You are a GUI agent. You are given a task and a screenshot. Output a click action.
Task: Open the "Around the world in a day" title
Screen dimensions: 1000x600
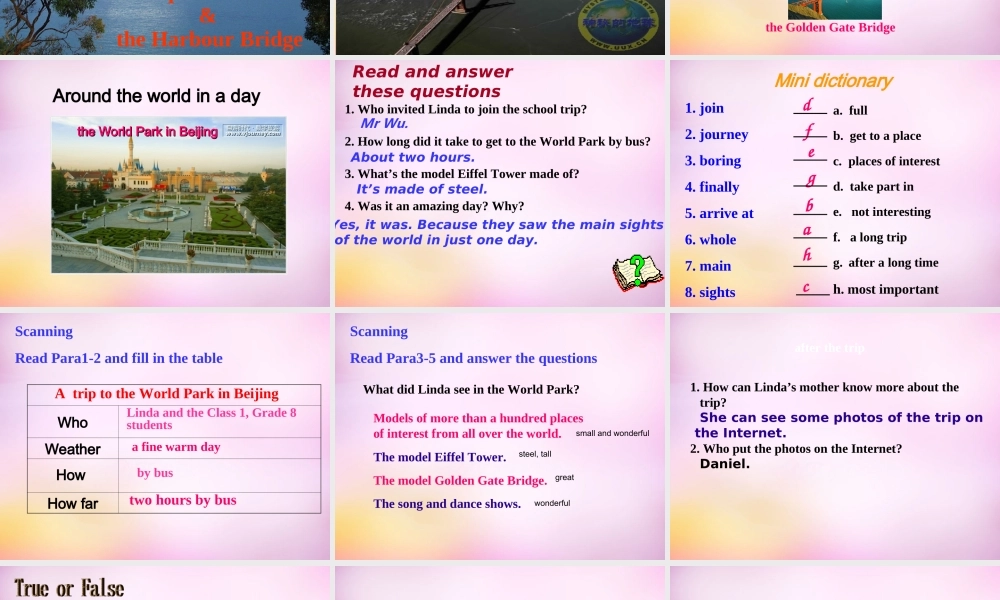tap(156, 96)
